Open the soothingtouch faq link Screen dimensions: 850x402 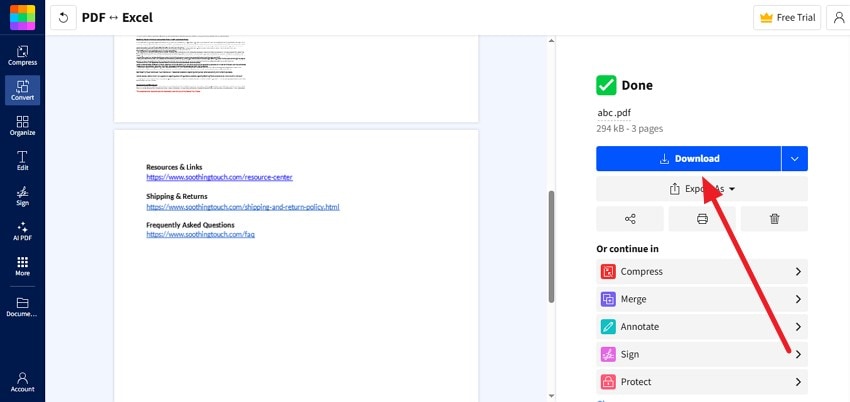[x=201, y=235]
